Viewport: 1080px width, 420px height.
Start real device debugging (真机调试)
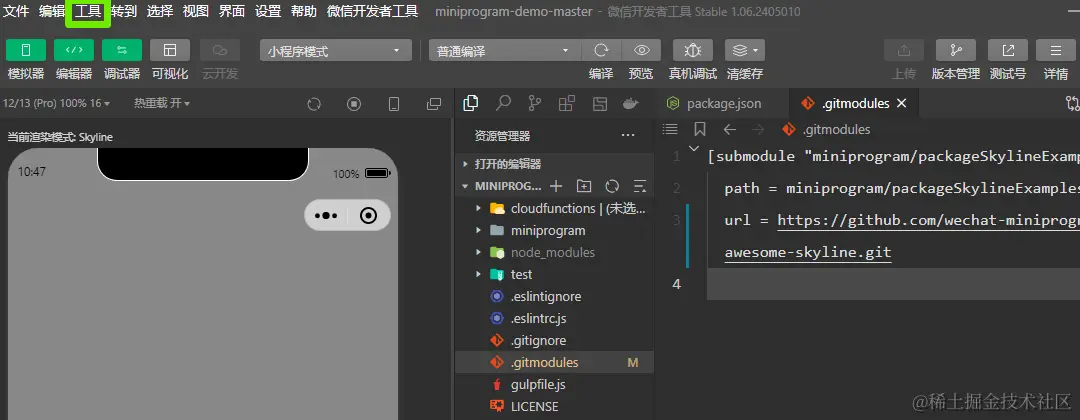[693, 50]
